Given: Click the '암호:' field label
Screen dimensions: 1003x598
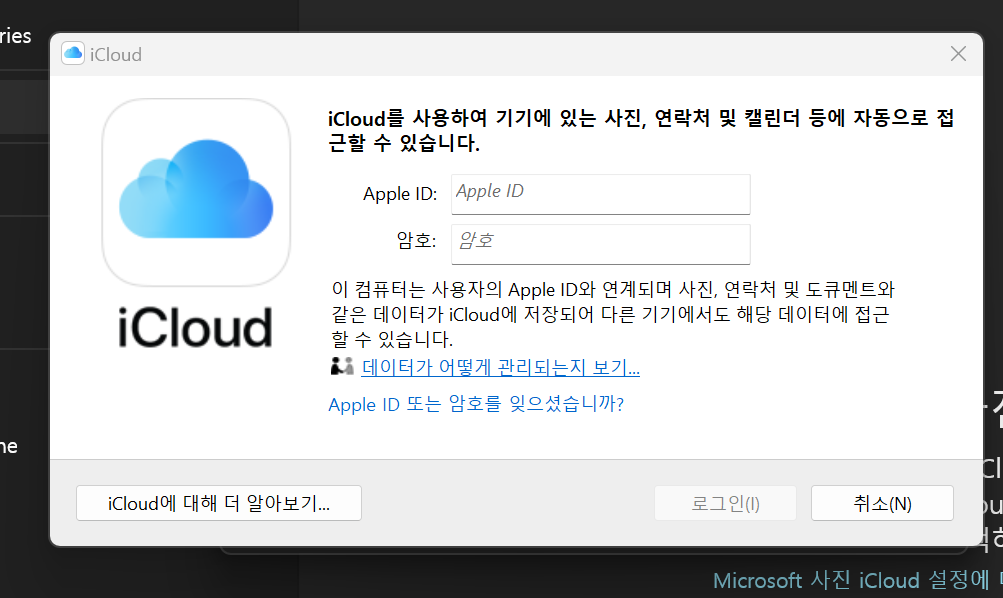Looking at the screenshot, I should coord(416,240).
